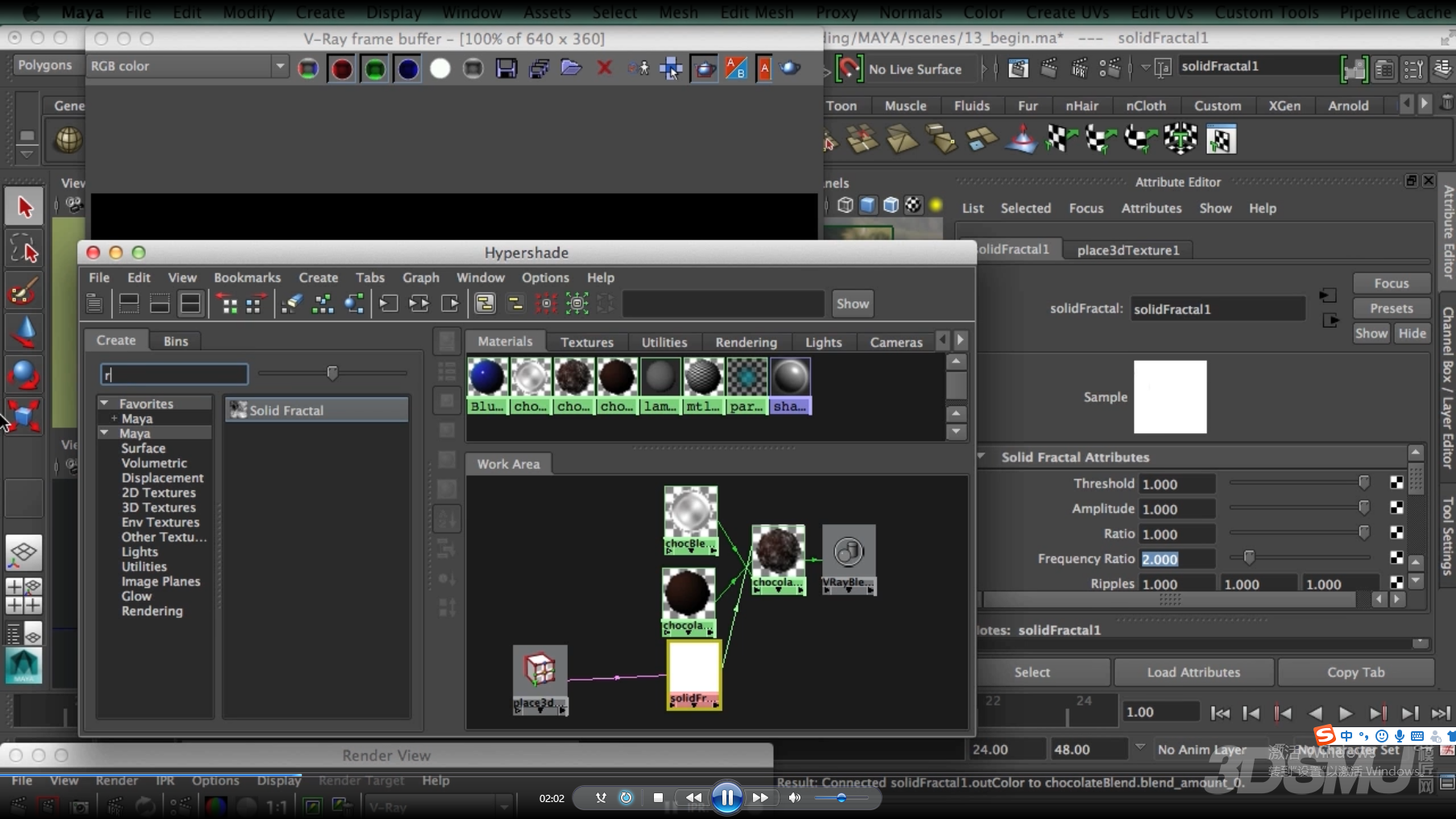Viewport: 1456px width, 819px height.
Task: Pick the Lasso select tool
Action: pyautogui.click(x=24, y=250)
